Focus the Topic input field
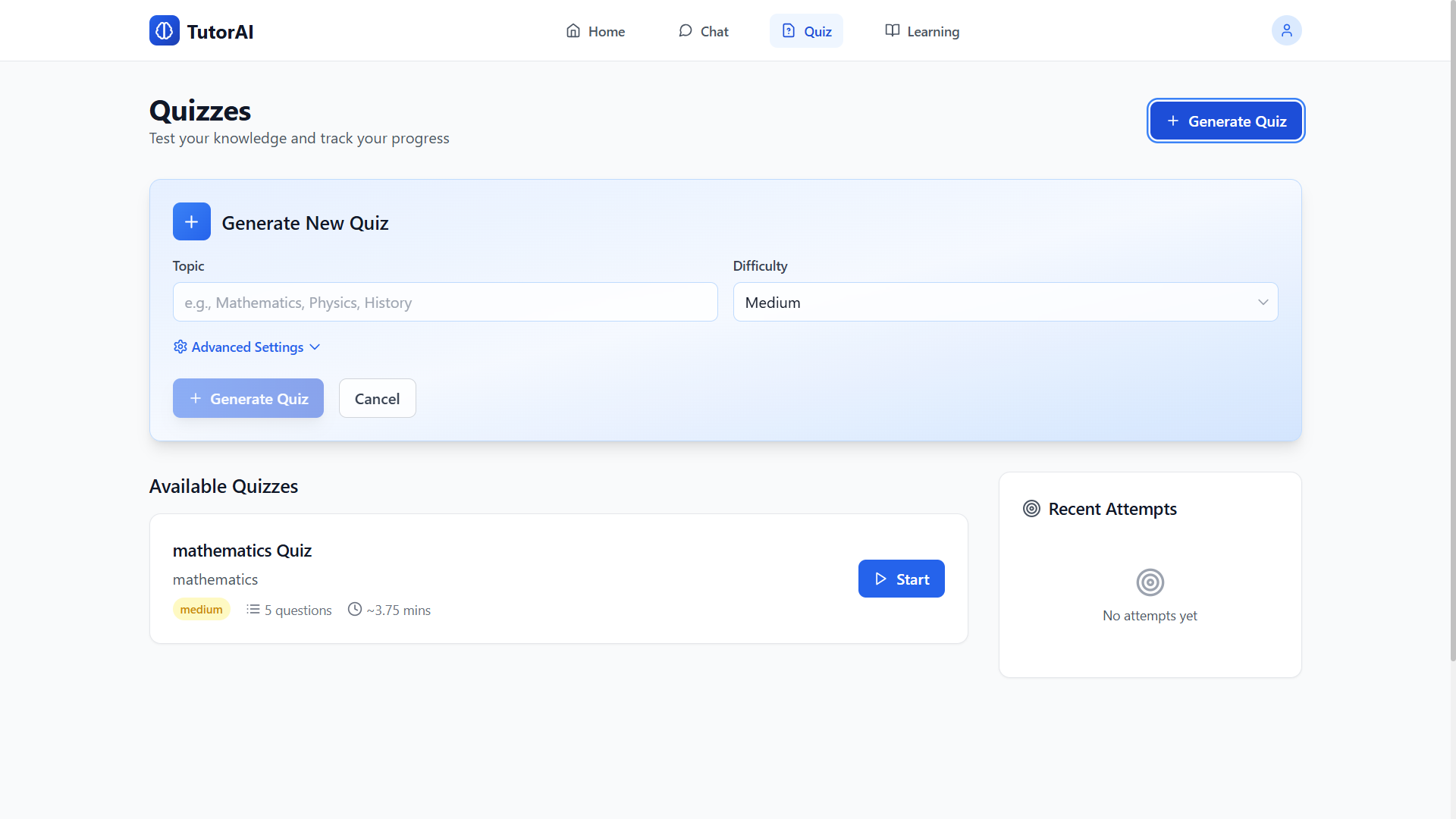 pyautogui.click(x=445, y=303)
